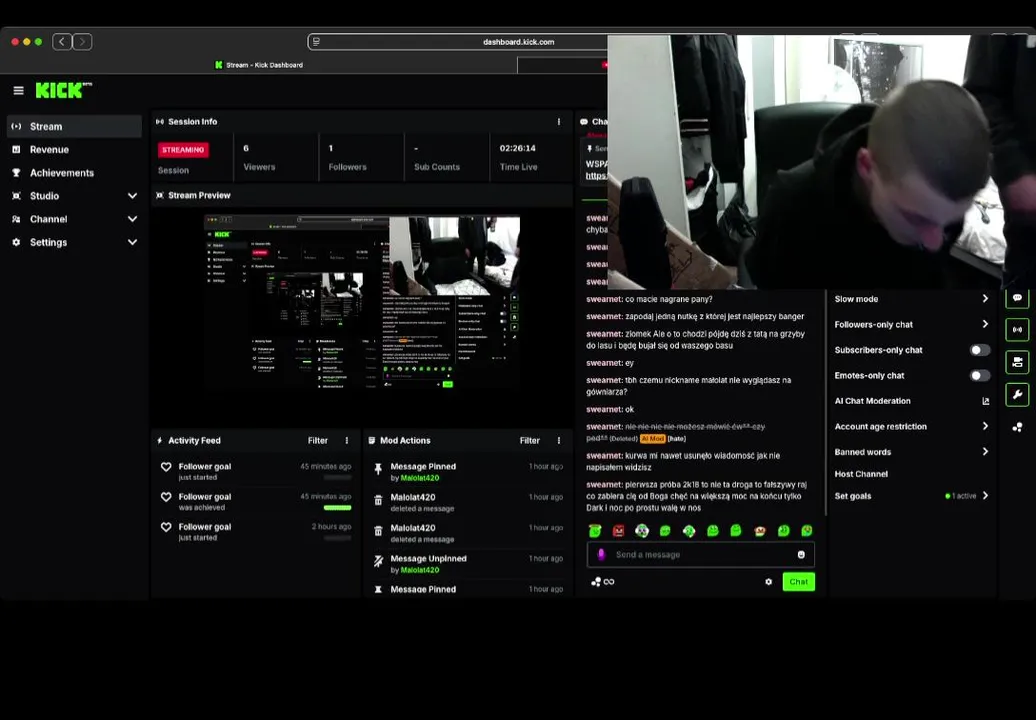Image resolution: width=1036 pixels, height=720 pixels.
Task: Select the Host Channel option
Action: point(861,474)
